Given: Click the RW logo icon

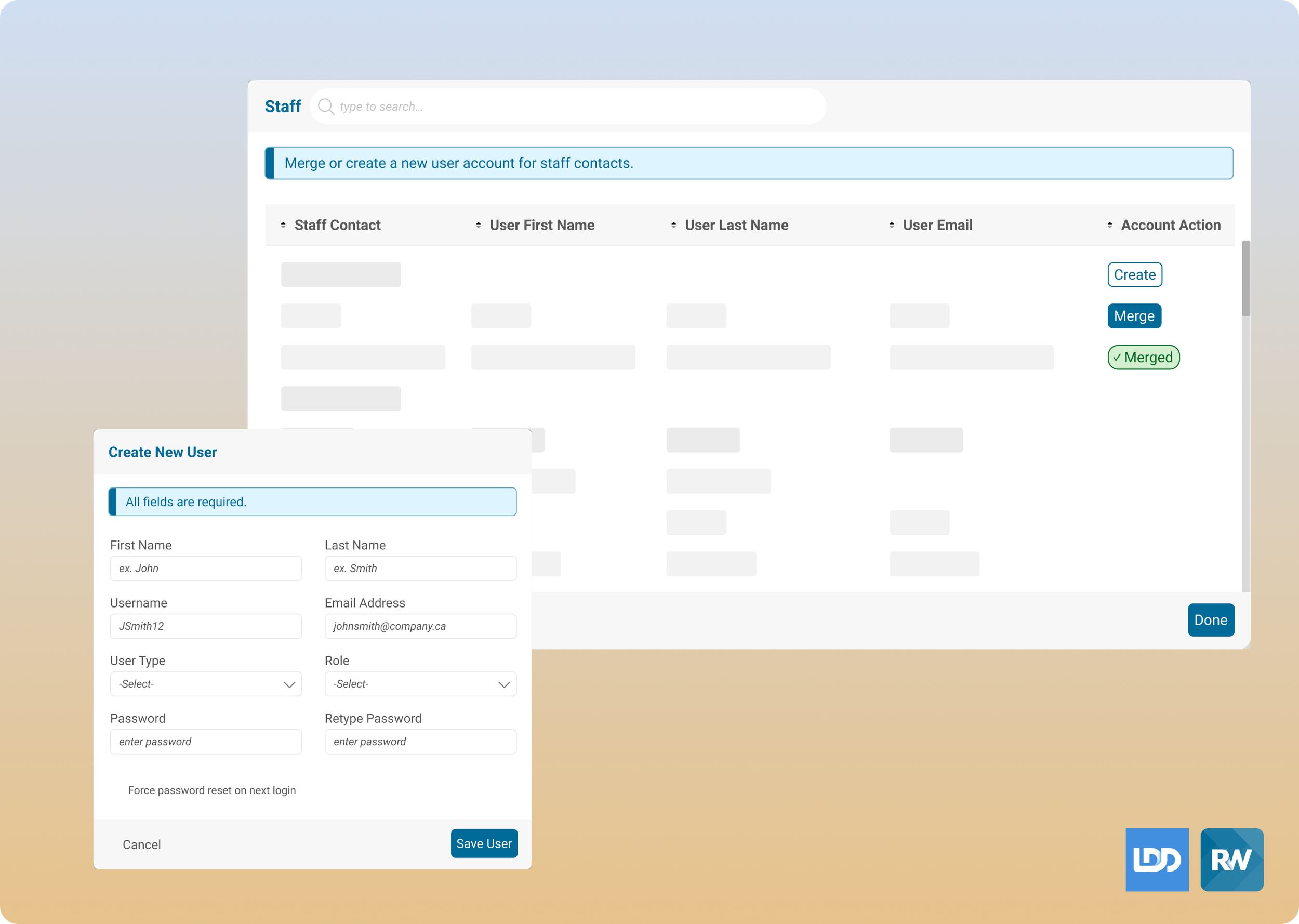Looking at the screenshot, I should click(x=1231, y=859).
